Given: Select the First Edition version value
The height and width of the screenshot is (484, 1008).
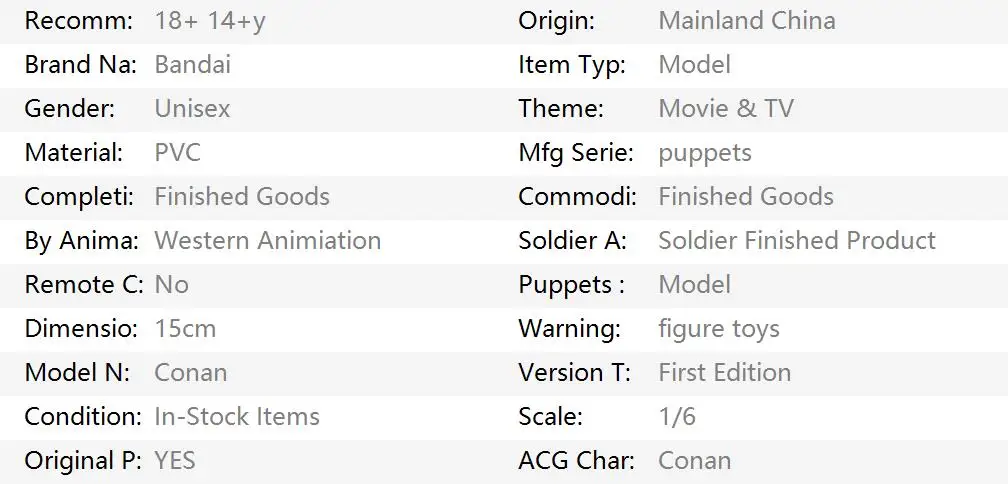Looking at the screenshot, I should pos(724,373).
